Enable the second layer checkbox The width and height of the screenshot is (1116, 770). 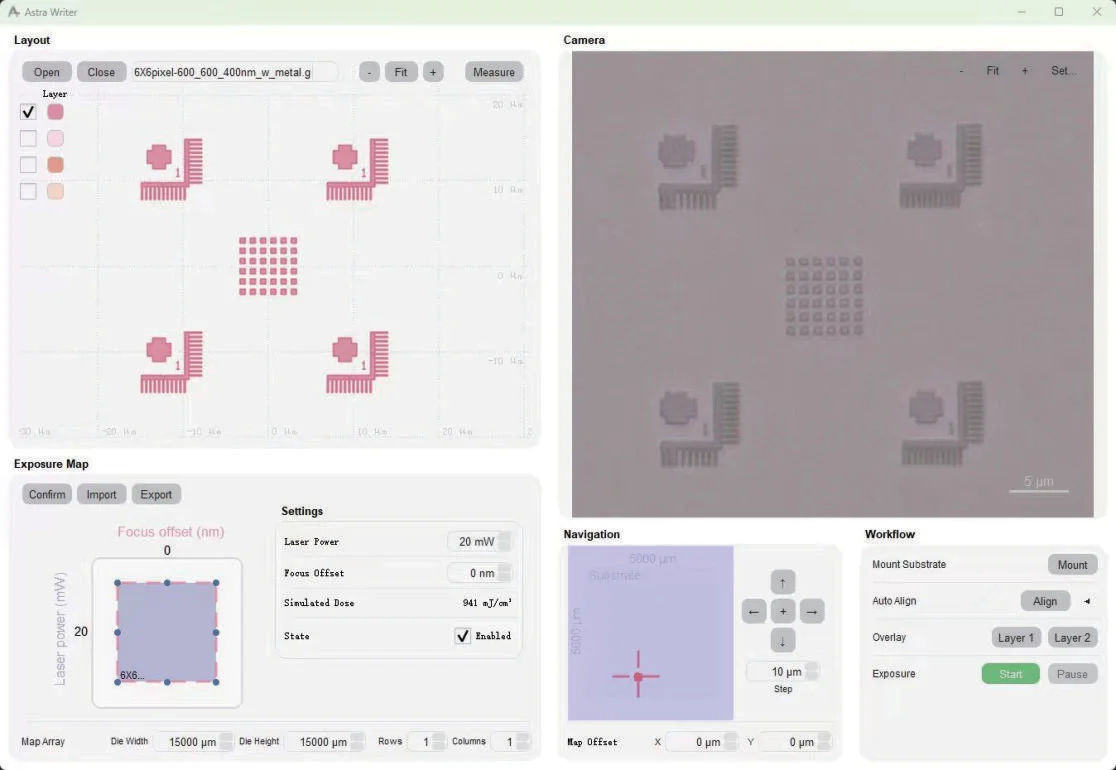click(x=28, y=138)
